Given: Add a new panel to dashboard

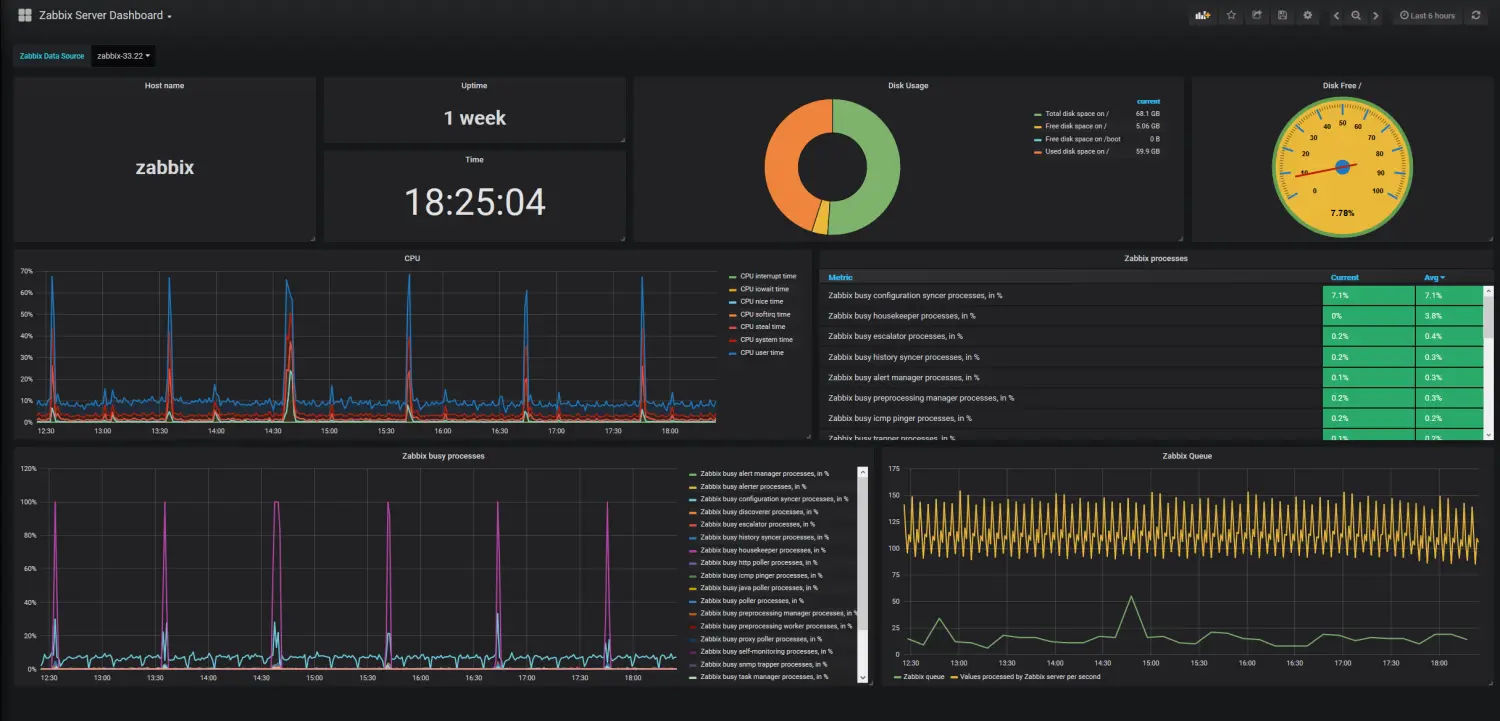Looking at the screenshot, I should tap(1203, 15).
